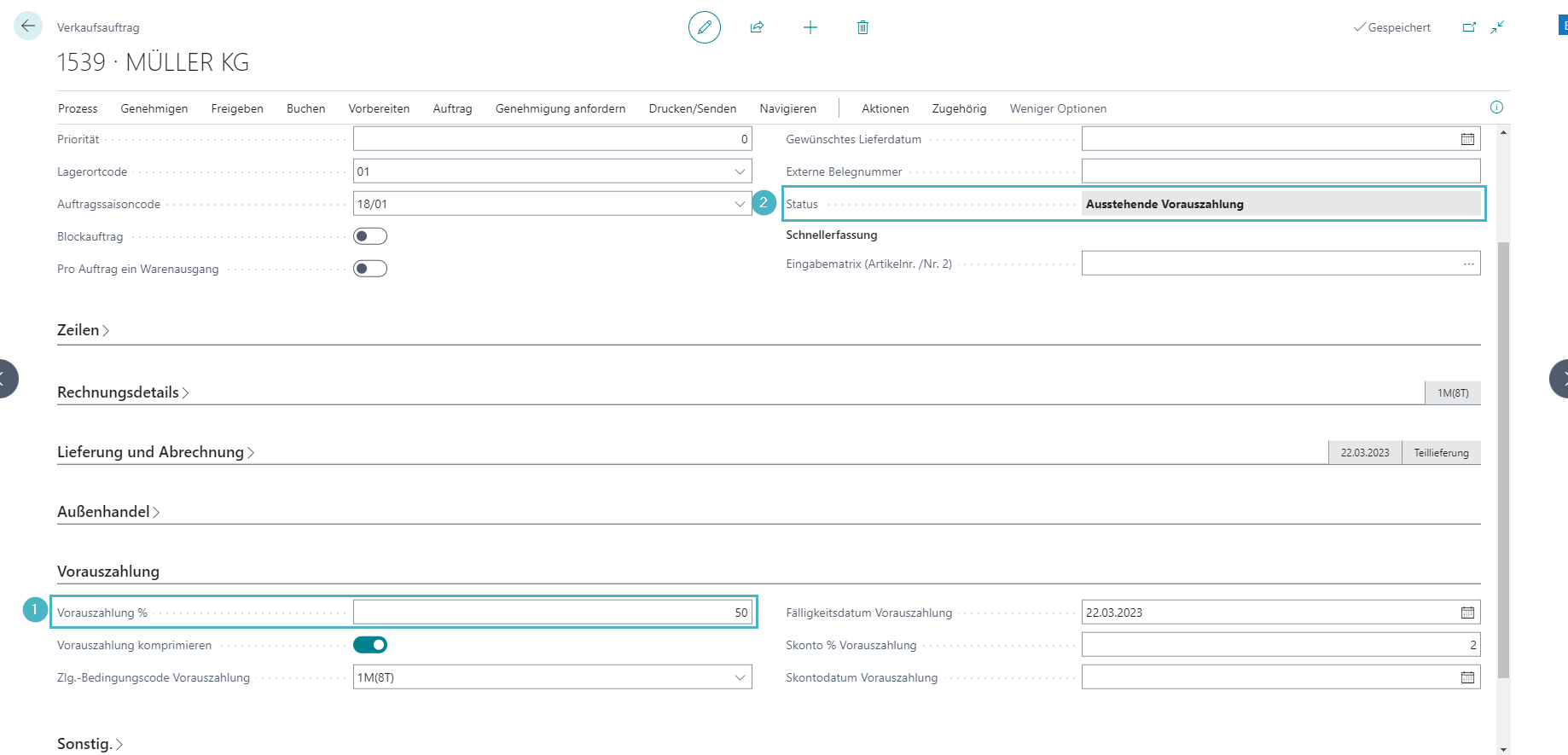Screen dimensions: 1568x755
Task: Open the Lagerortcode dropdown
Action: 740,171
